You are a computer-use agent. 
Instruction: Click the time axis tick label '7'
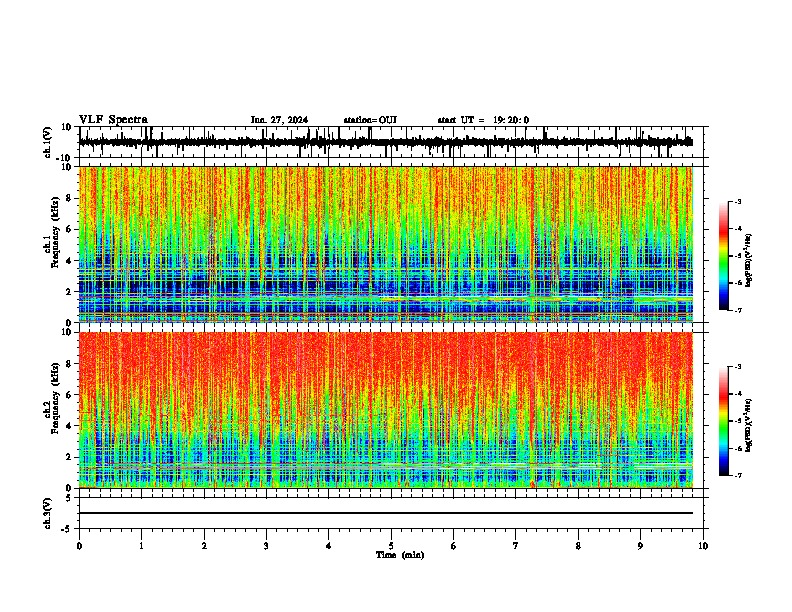coord(516,546)
